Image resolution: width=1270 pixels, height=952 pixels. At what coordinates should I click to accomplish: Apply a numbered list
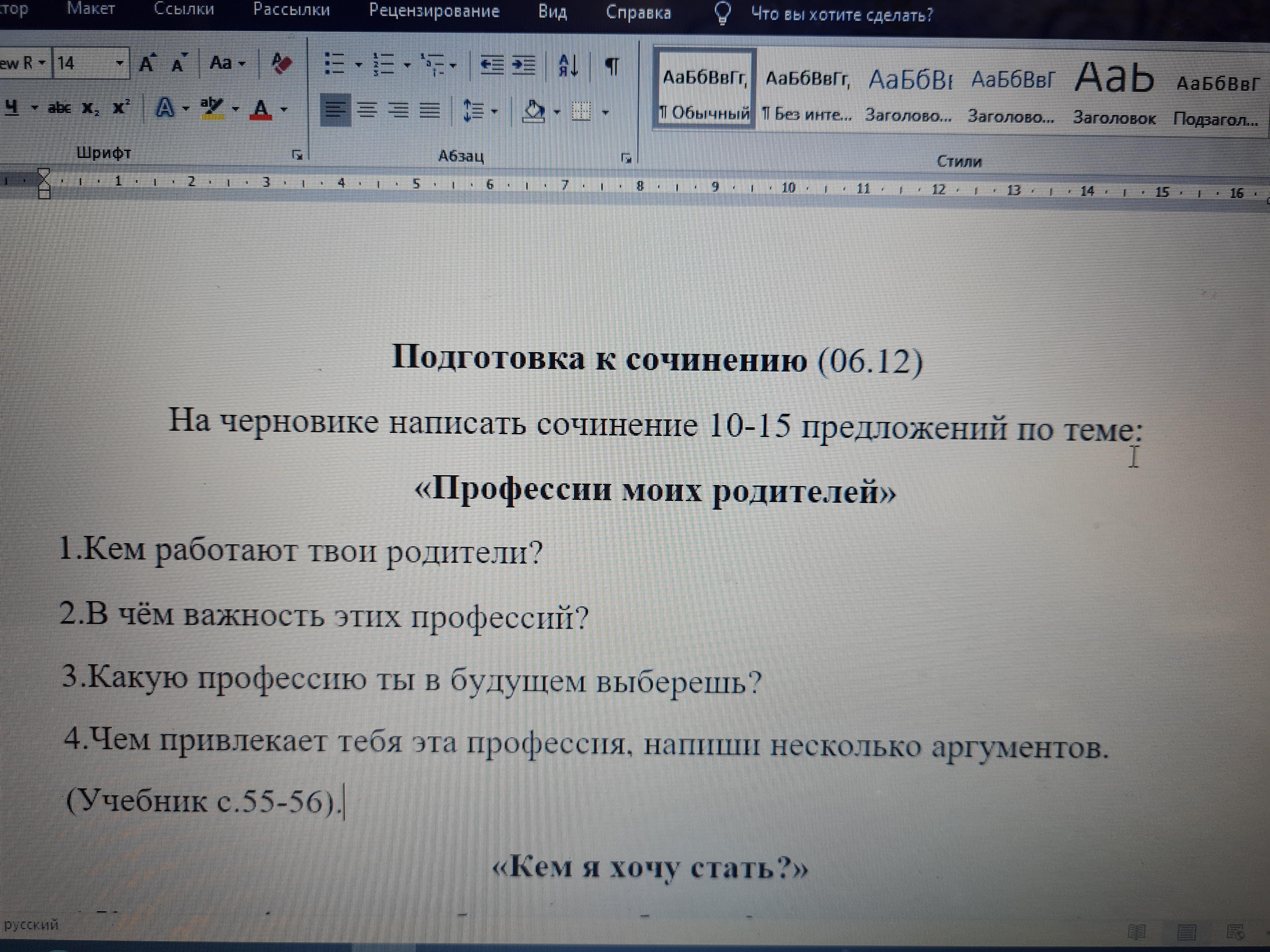pyautogui.click(x=383, y=64)
